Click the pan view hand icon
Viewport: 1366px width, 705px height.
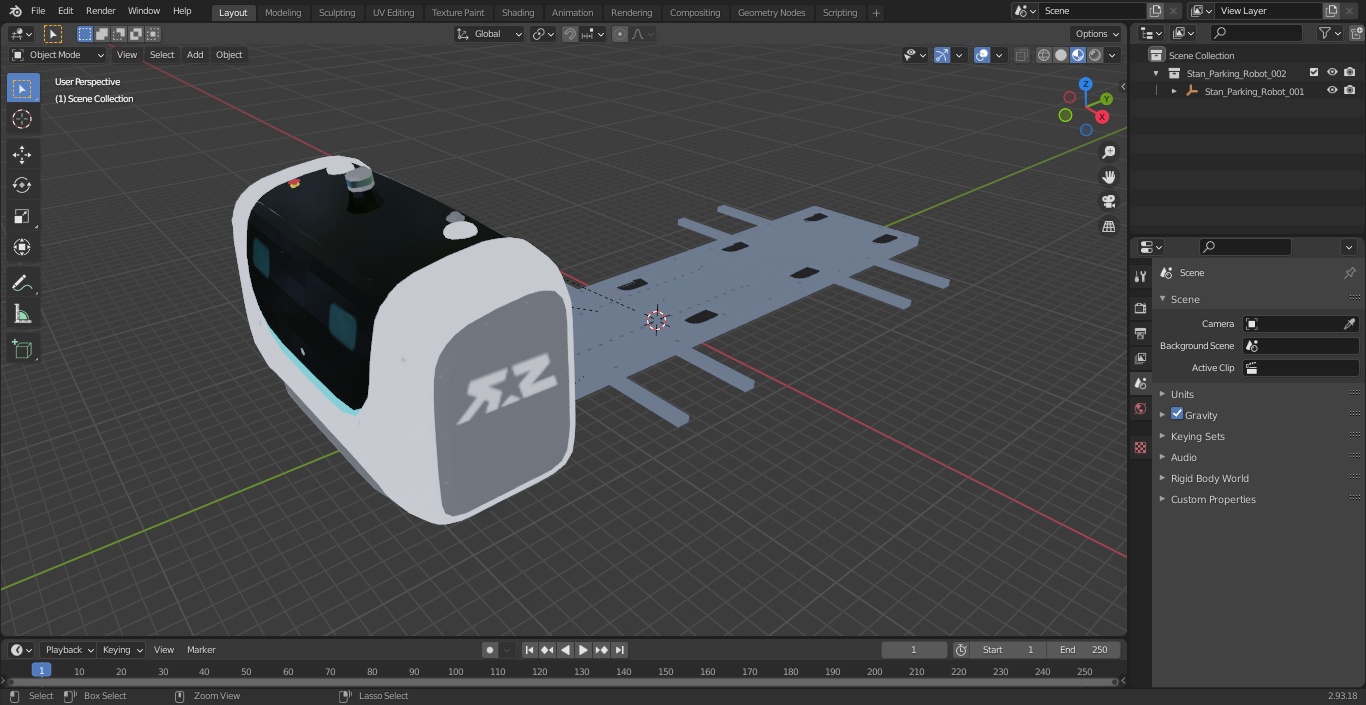pyautogui.click(x=1108, y=177)
